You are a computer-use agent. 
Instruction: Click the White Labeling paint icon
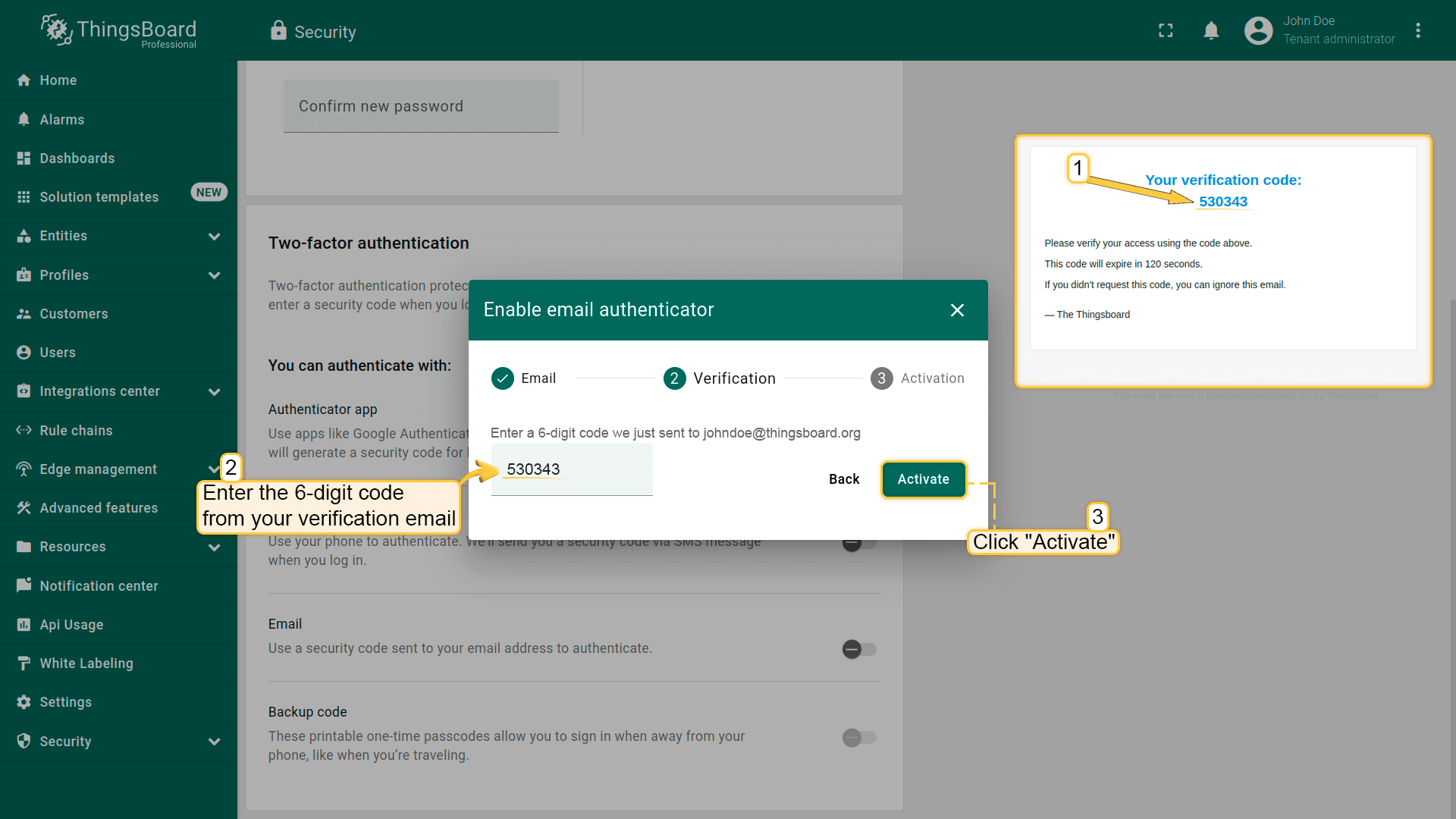pyautogui.click(x=24, y=663)
